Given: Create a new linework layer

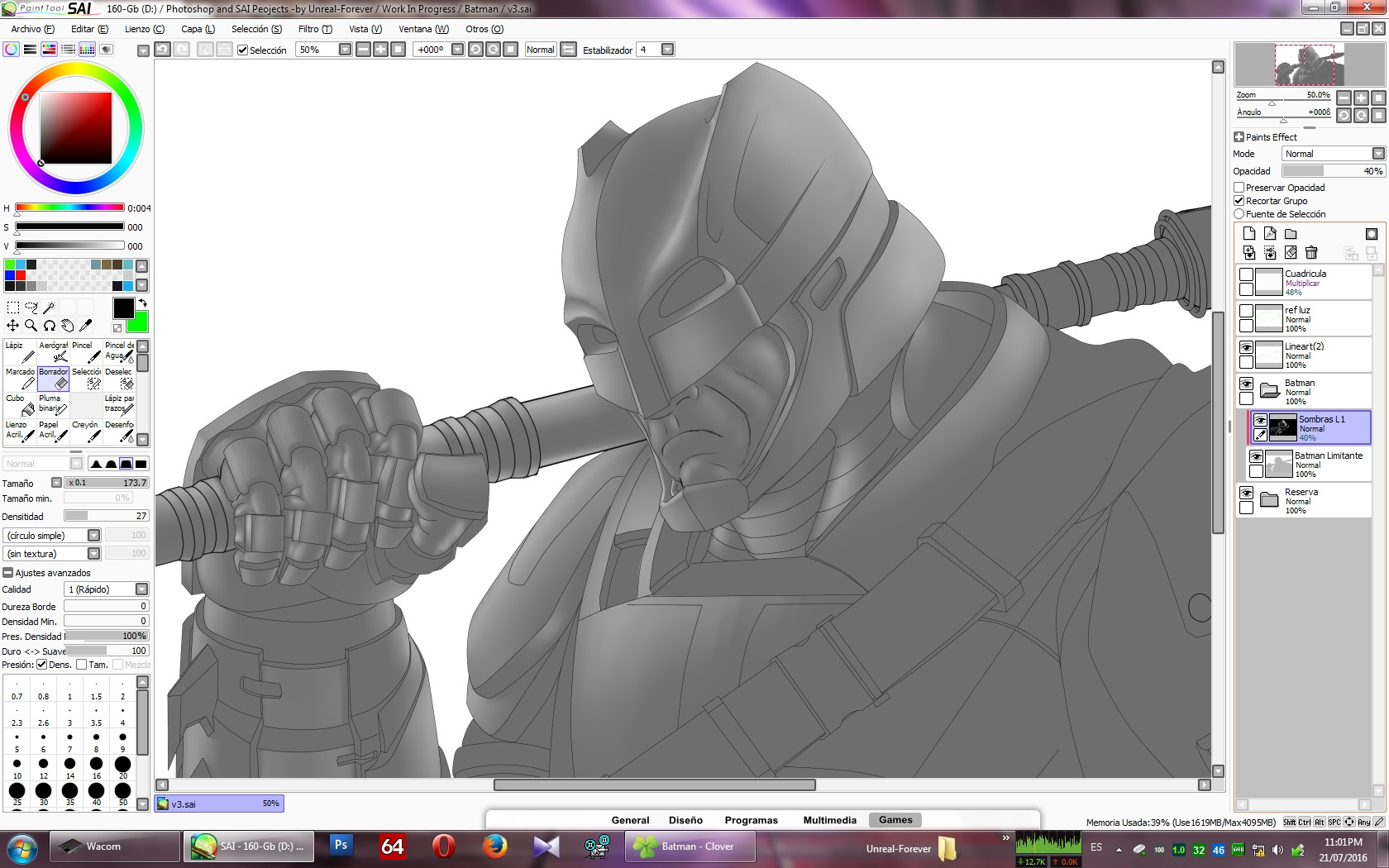Looking at the screenshot, I should point(1270,234).
